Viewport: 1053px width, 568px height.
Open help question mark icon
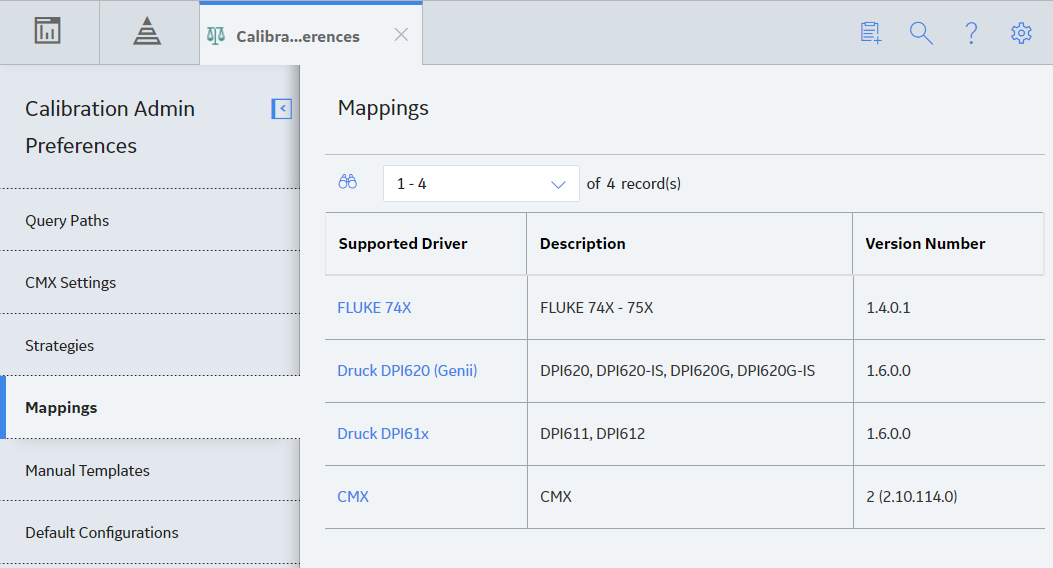pyautogui.click(x=971, y=32)
